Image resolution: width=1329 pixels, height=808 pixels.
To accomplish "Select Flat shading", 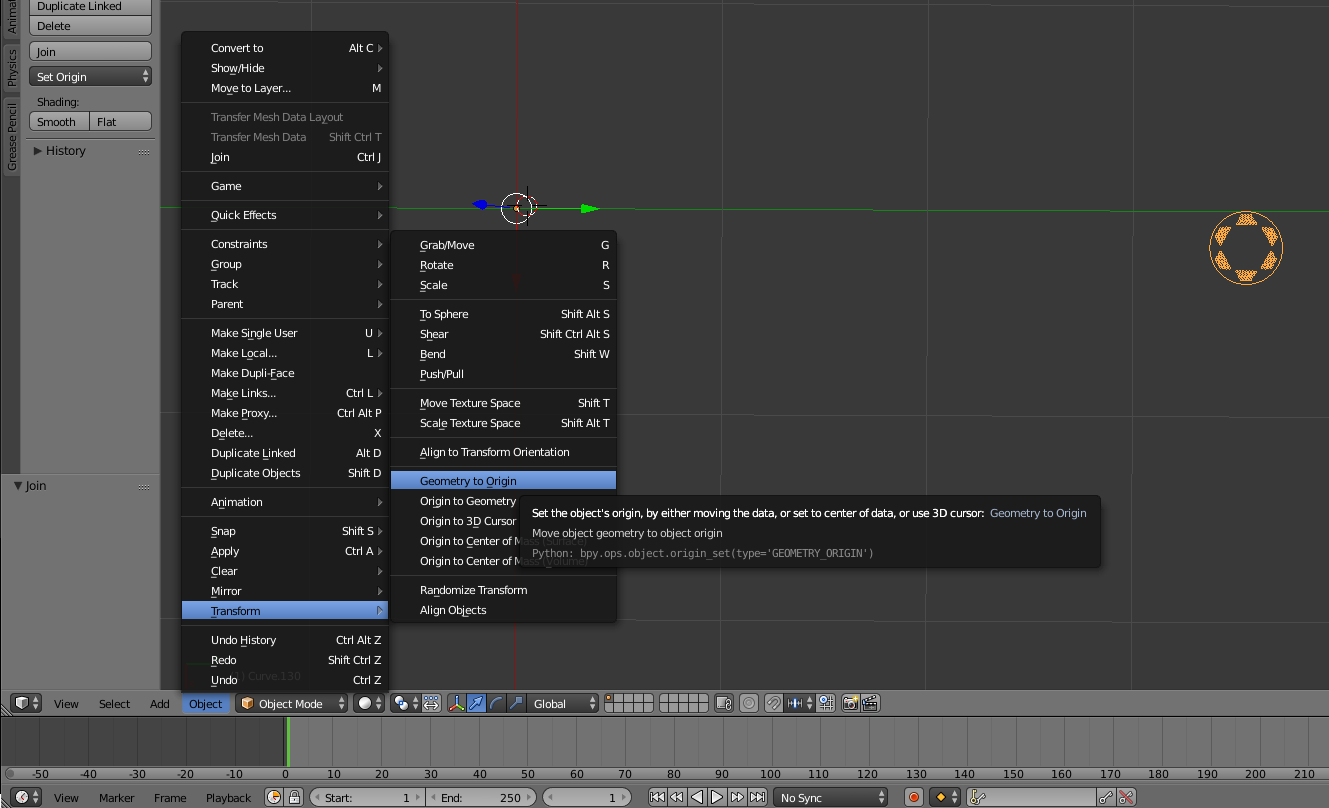I will point(121,122).
